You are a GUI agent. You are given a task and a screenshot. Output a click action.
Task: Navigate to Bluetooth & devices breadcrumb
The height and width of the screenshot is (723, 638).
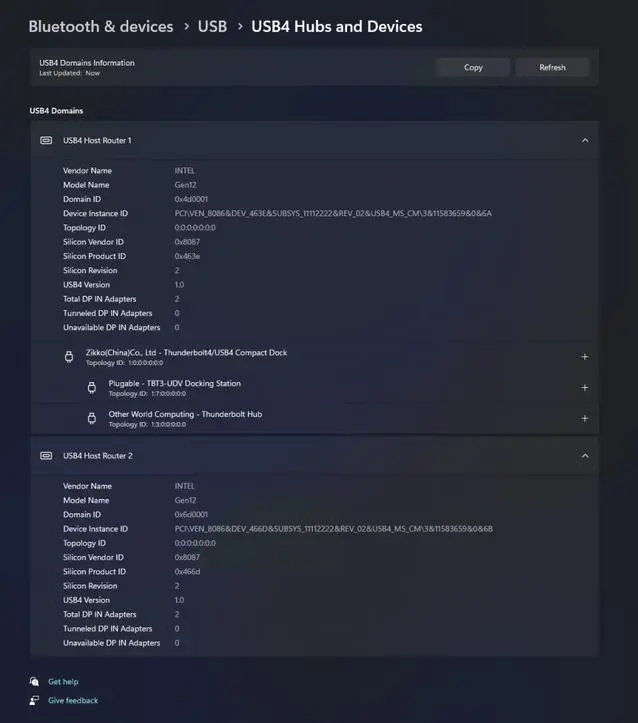tap(101, 27)
